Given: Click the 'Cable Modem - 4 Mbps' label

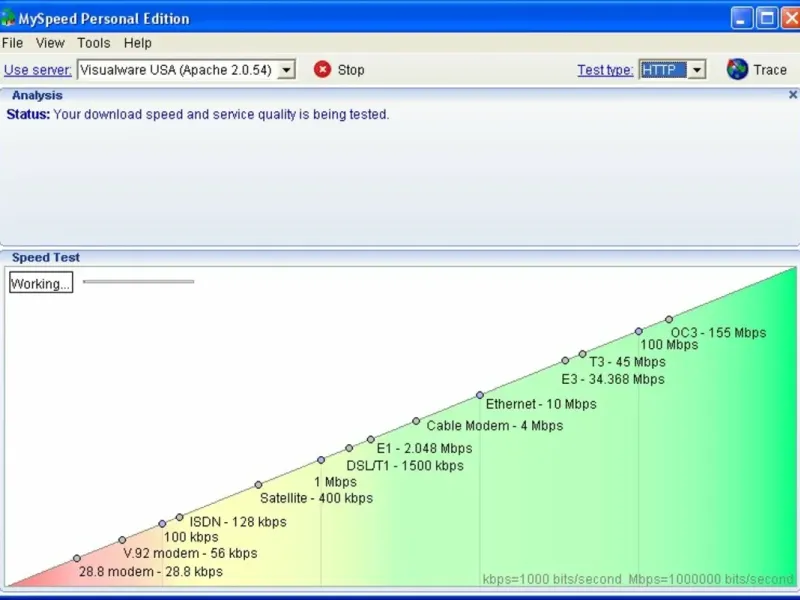Looking at the screenshot, I should click(x=495, y=426).
